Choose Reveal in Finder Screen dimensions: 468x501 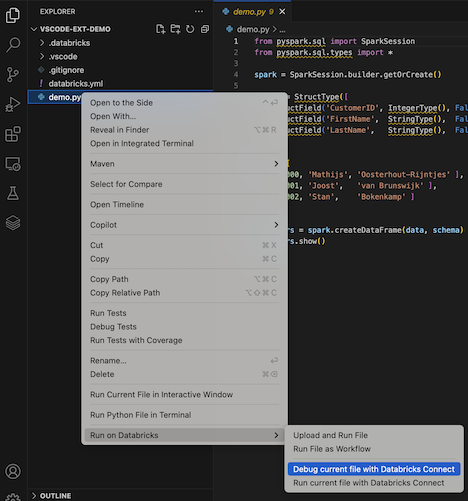tap(184, 130)
